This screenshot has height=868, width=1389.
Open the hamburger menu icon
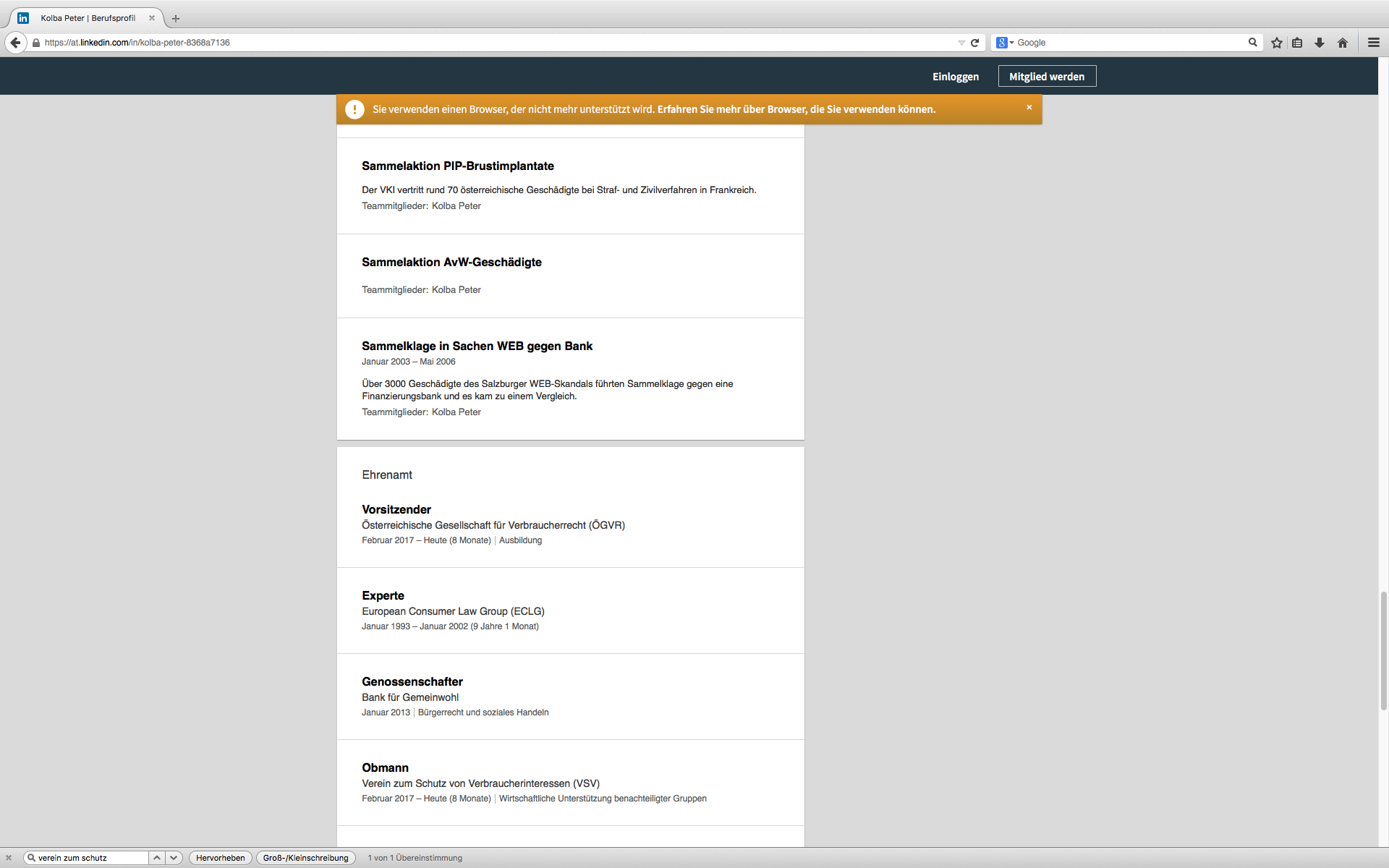click(x=1374, y=43)
